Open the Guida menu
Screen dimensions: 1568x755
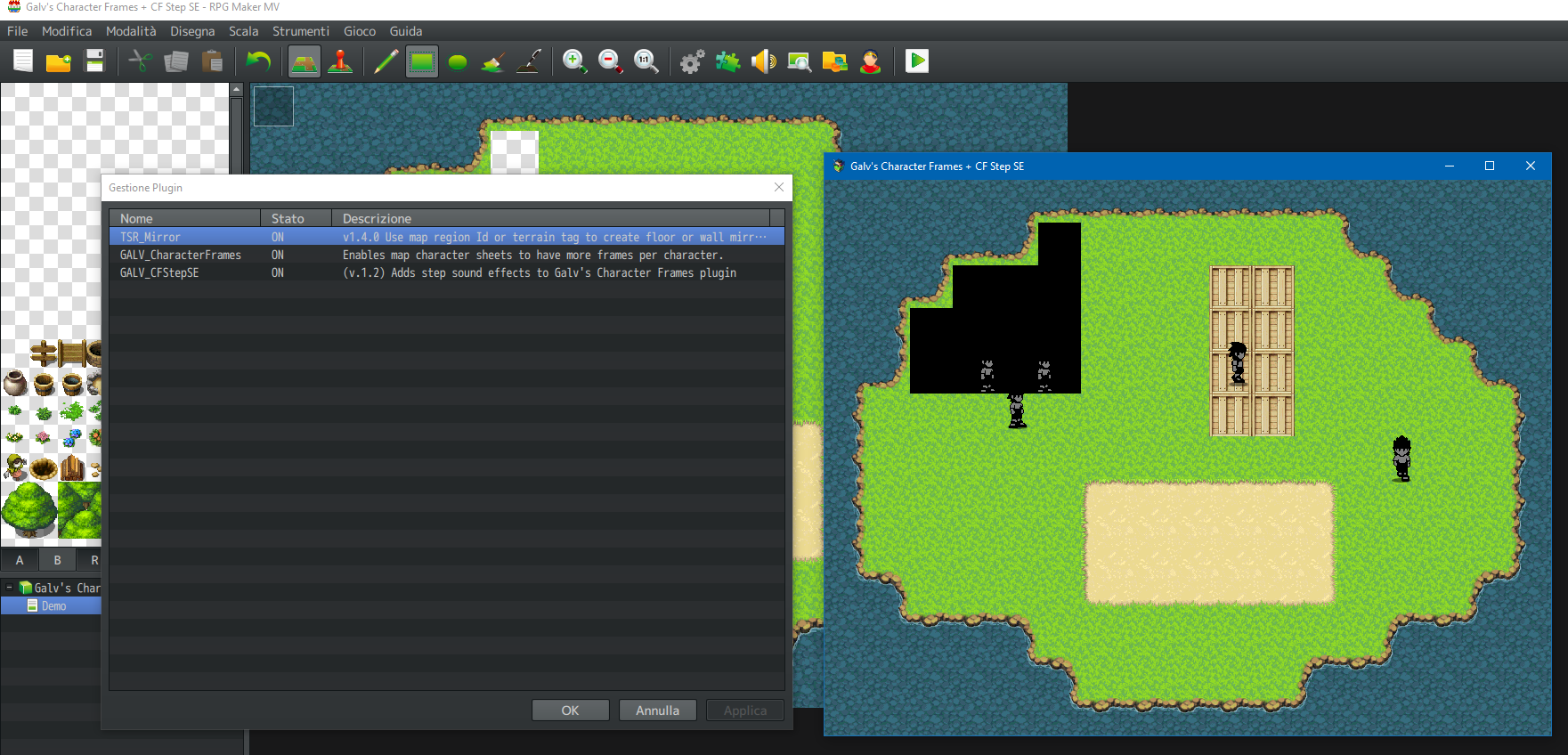(406, 31)
